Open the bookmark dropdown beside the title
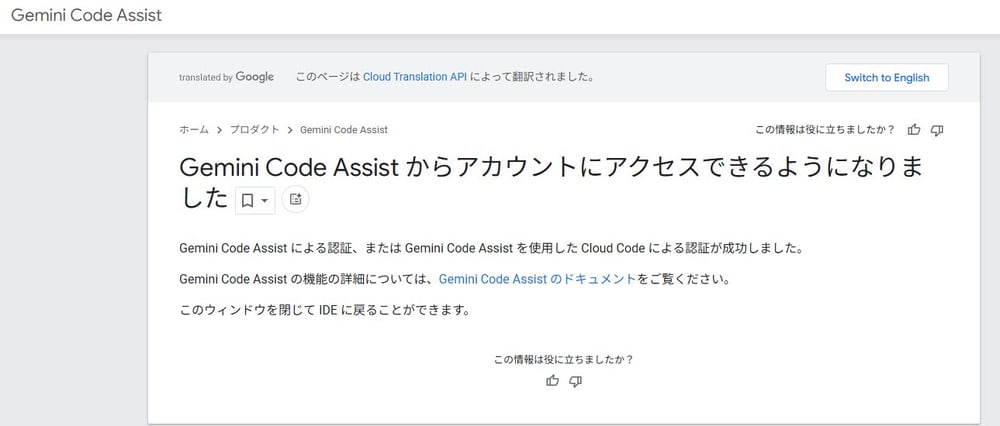The height and width of the screenshot is (426, 1000). [x=255, y=200]
